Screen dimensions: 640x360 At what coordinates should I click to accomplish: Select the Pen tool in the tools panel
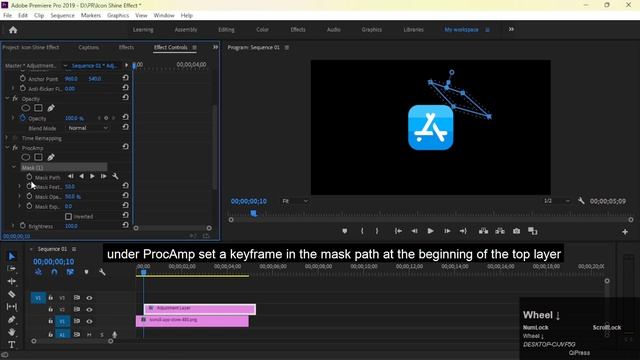pyautogui.click(x=12, y=319)
